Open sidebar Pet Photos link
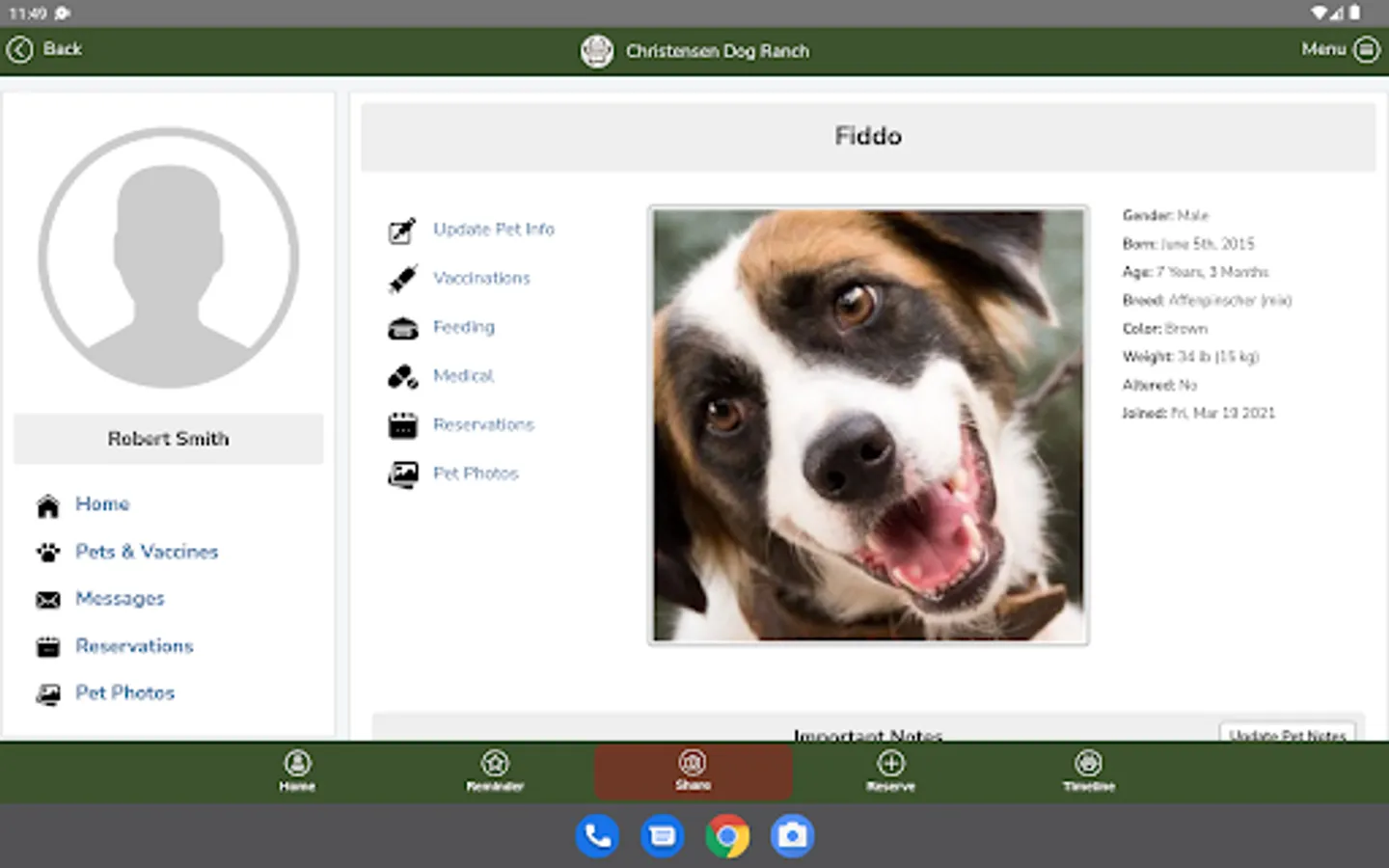 tap(124, 693)
